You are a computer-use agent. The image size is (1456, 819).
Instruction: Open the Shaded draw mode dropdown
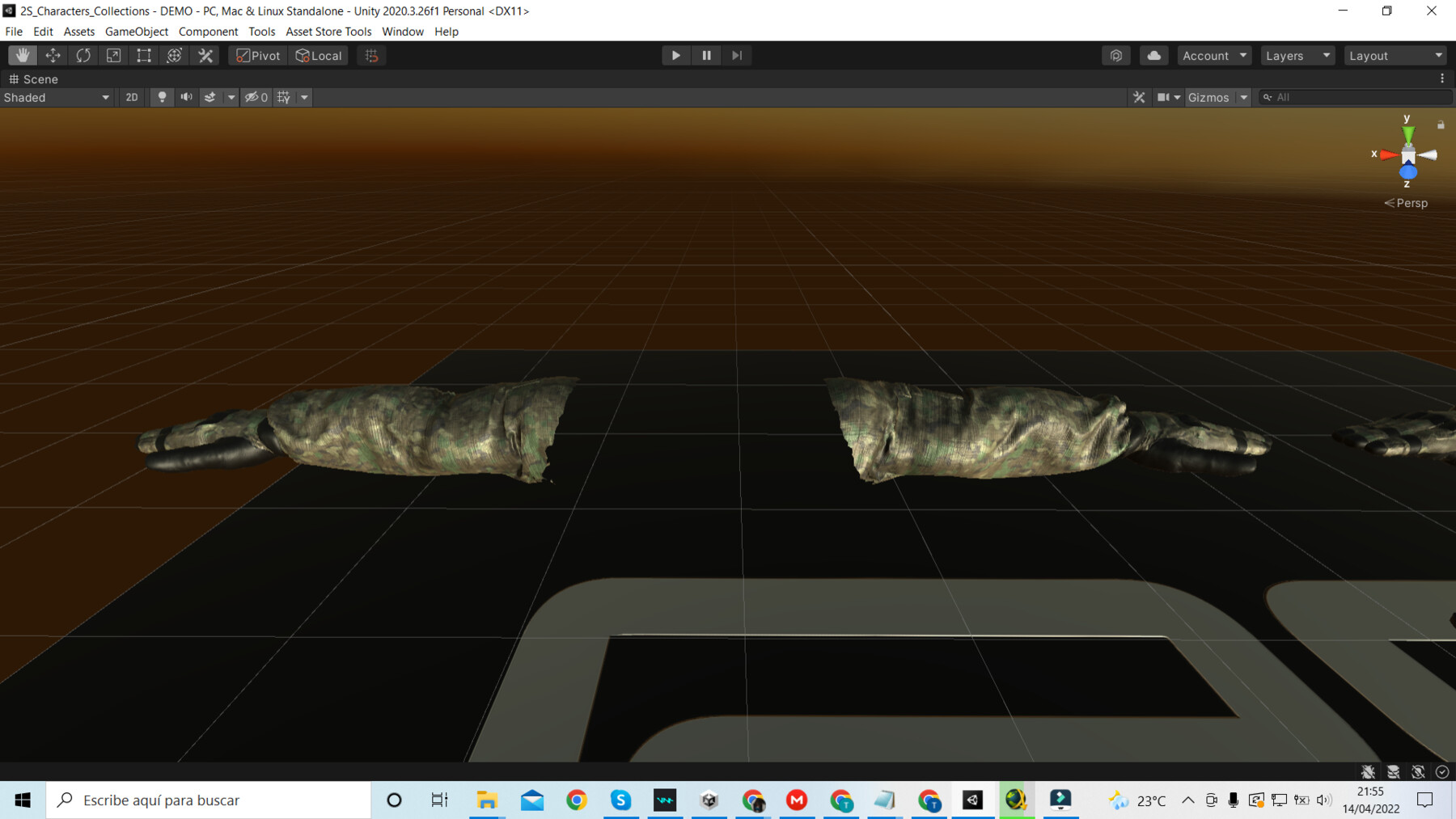click(57, 97)
